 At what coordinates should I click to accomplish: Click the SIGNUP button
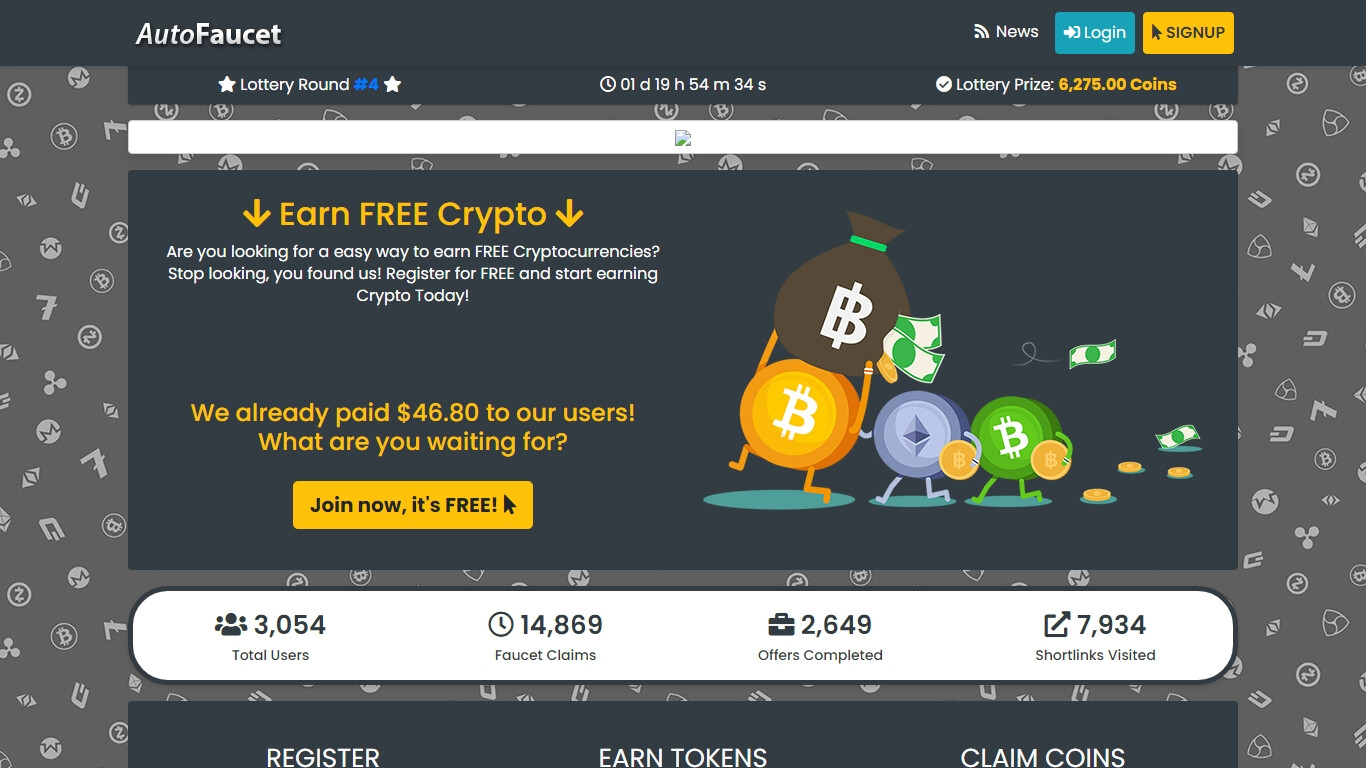tap(1188, 33)
